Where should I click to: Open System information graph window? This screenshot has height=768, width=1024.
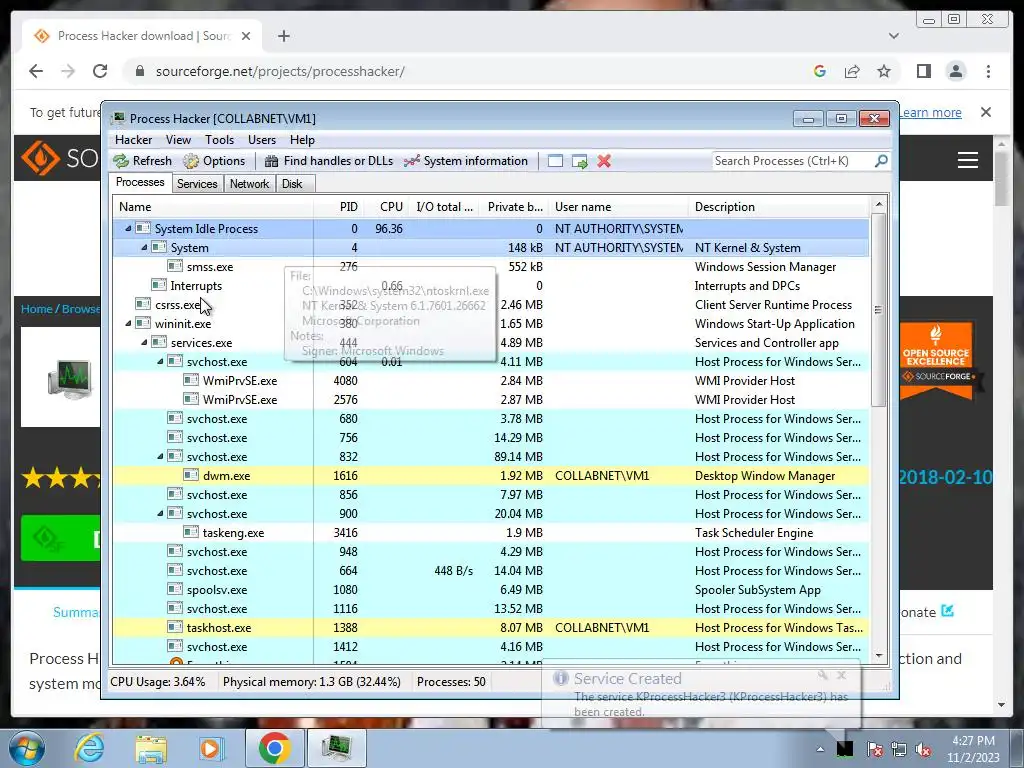[466, 161]
